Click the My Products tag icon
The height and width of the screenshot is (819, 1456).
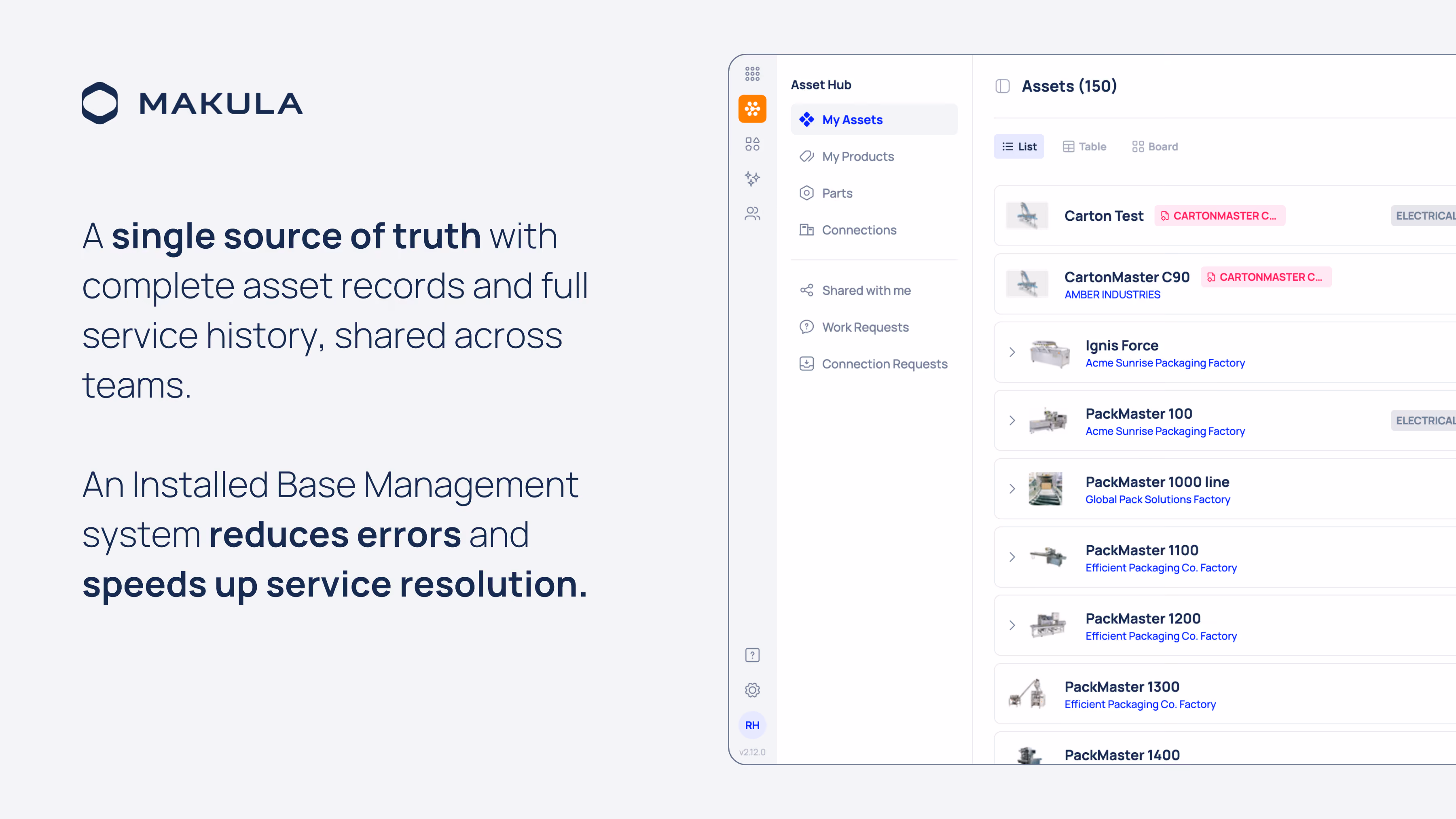tap(806, 157)
